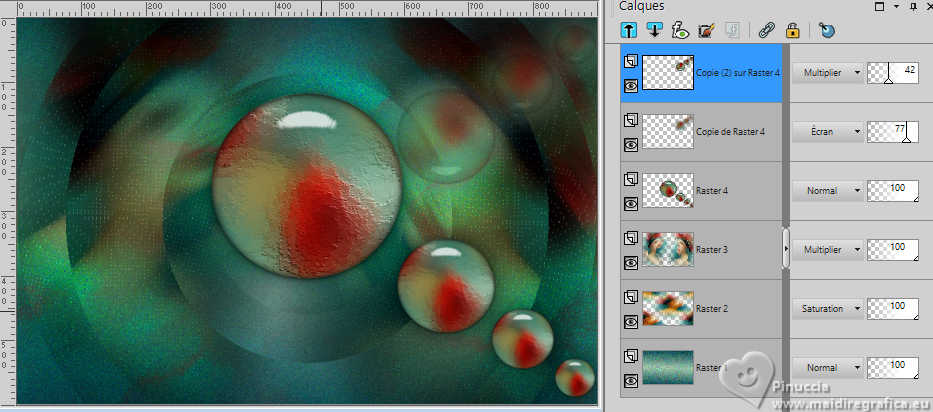Click the lock transparency padlock icon
The height and width of the screenshot is (412, 933).
coord(792,29)
